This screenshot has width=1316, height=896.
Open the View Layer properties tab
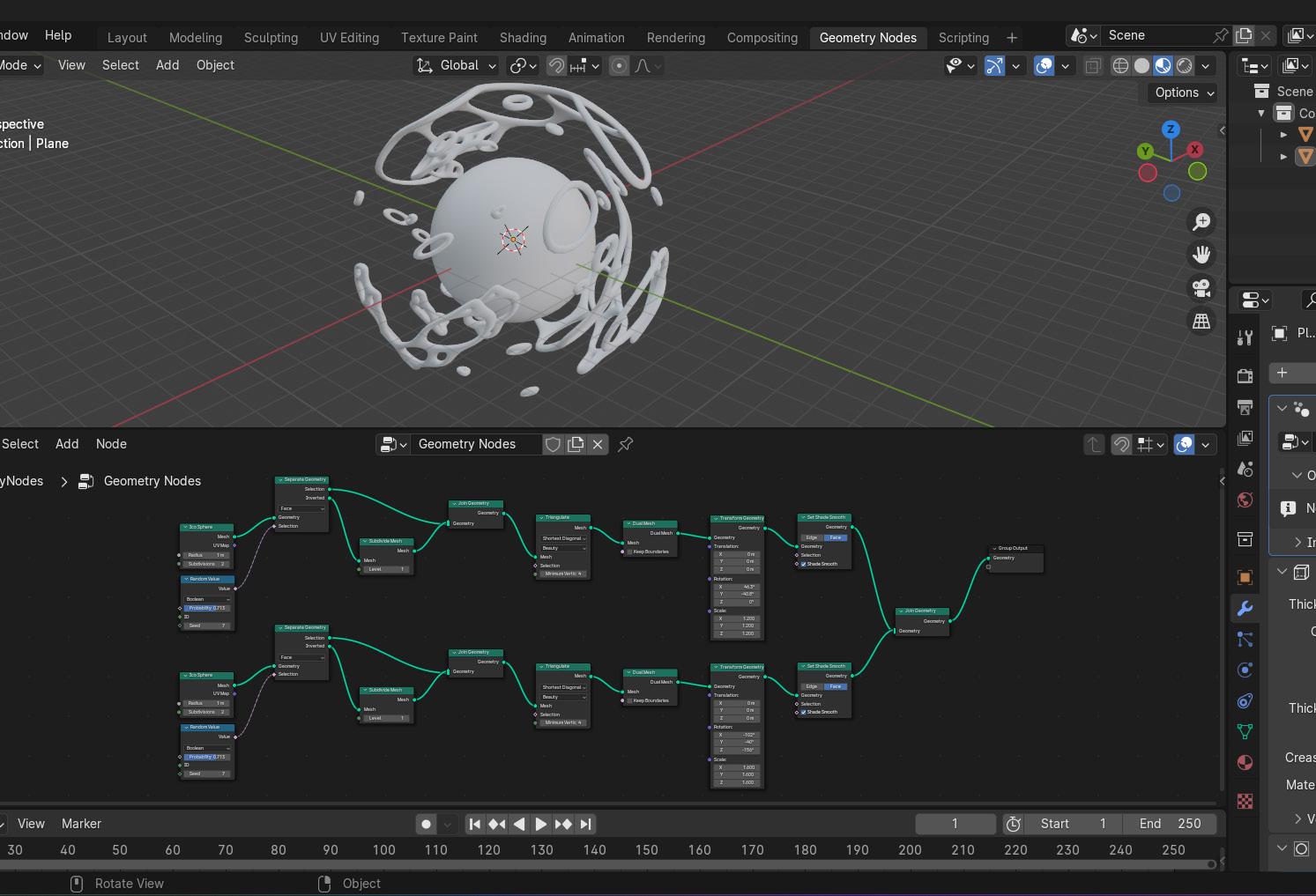pos(1245,438)
